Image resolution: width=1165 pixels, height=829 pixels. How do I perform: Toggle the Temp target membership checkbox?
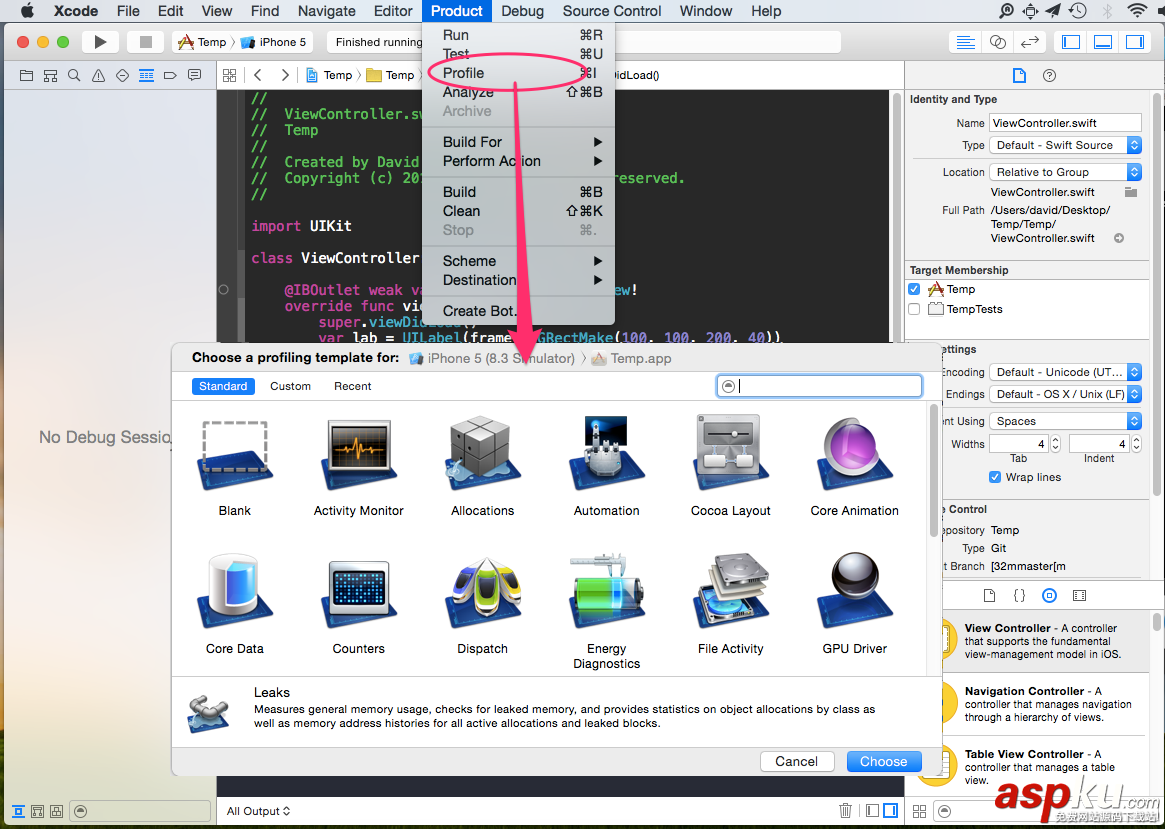914,288
